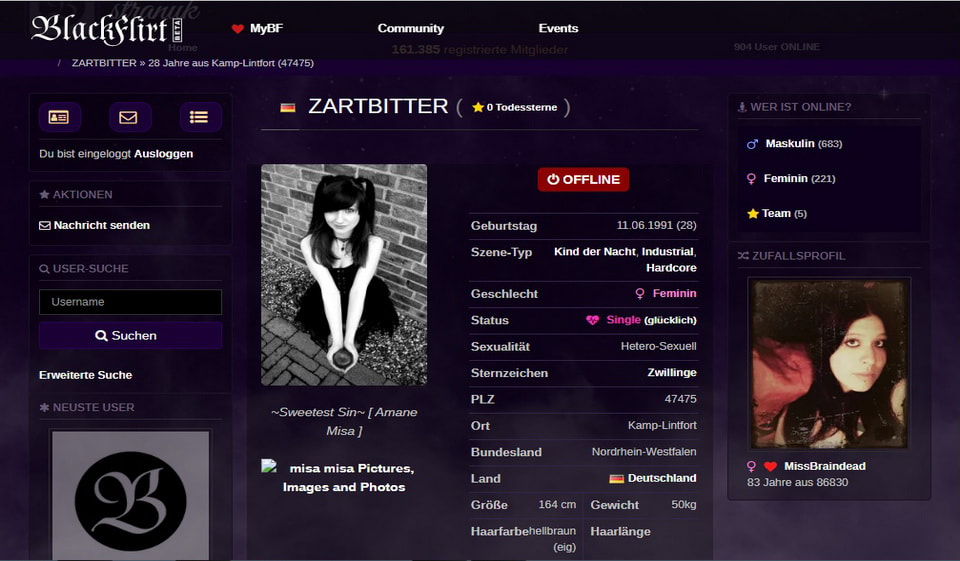Click the breadcrumb ZARTBITTER » 28 Jahre text
The width and height of the screenshot is (960, 561).
point(192,63)
